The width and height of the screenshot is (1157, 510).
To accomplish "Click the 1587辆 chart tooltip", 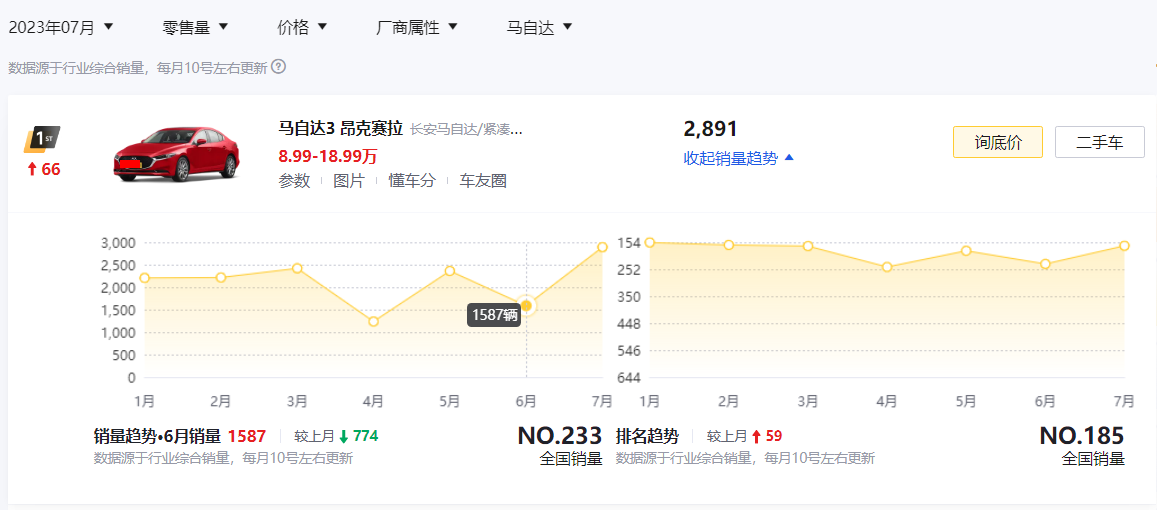I will pos(494,315).
